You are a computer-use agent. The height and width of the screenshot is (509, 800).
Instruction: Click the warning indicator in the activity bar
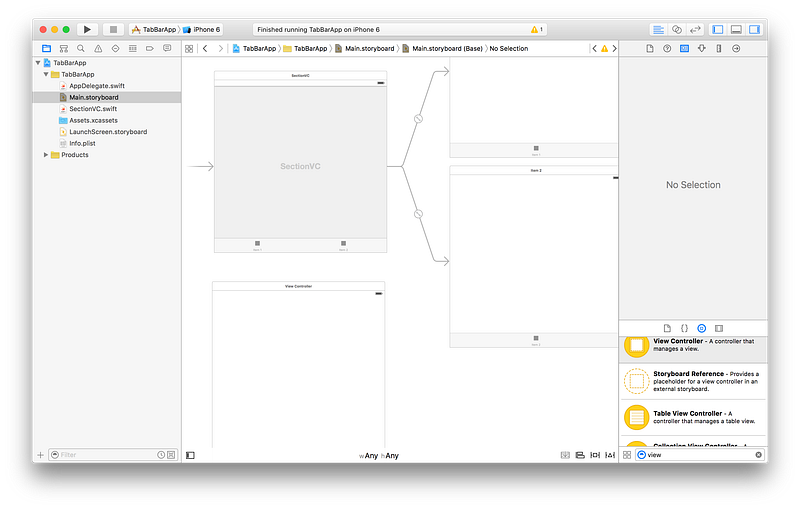click(536, 30)
